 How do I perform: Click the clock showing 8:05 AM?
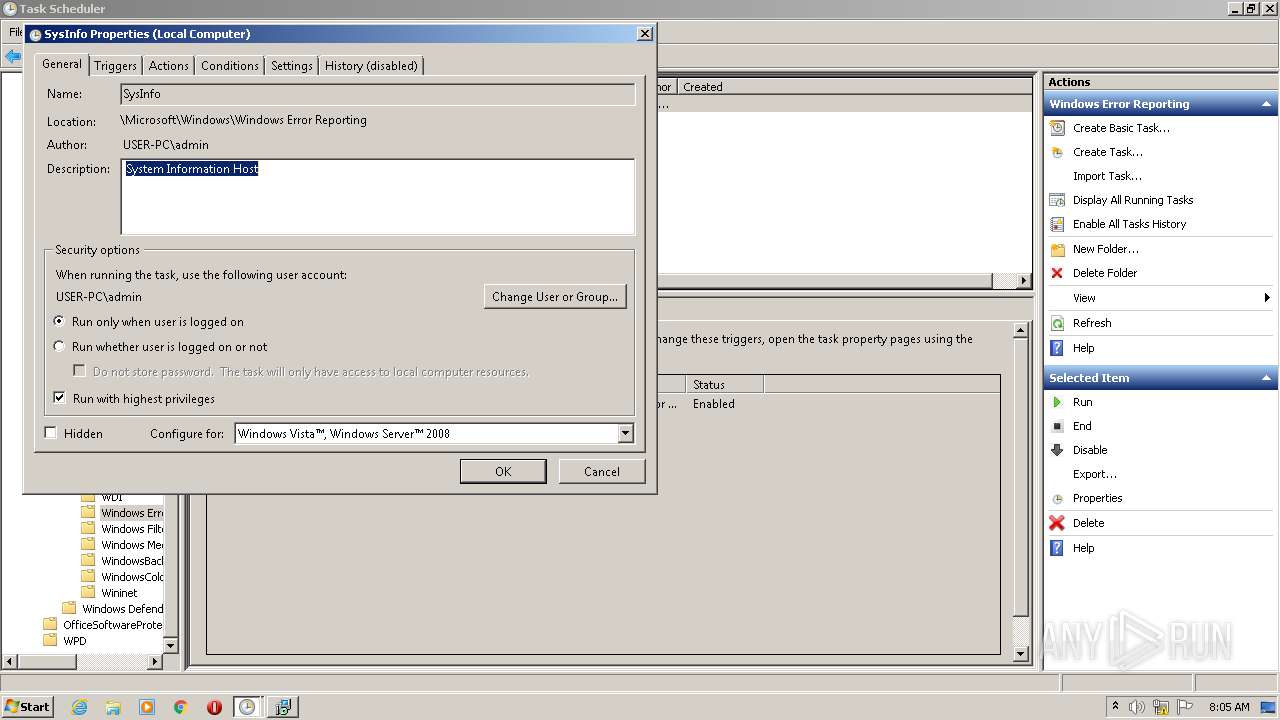(1229, 707)
